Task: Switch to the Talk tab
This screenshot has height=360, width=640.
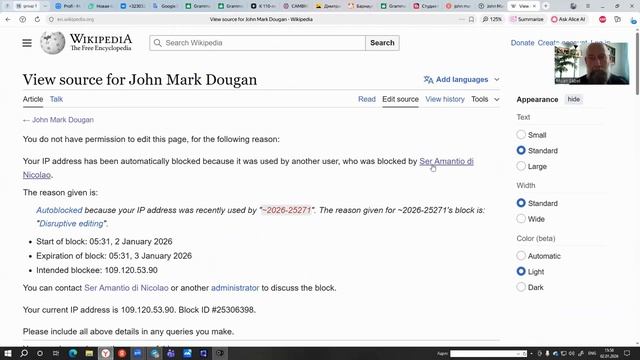Action: 56,99
